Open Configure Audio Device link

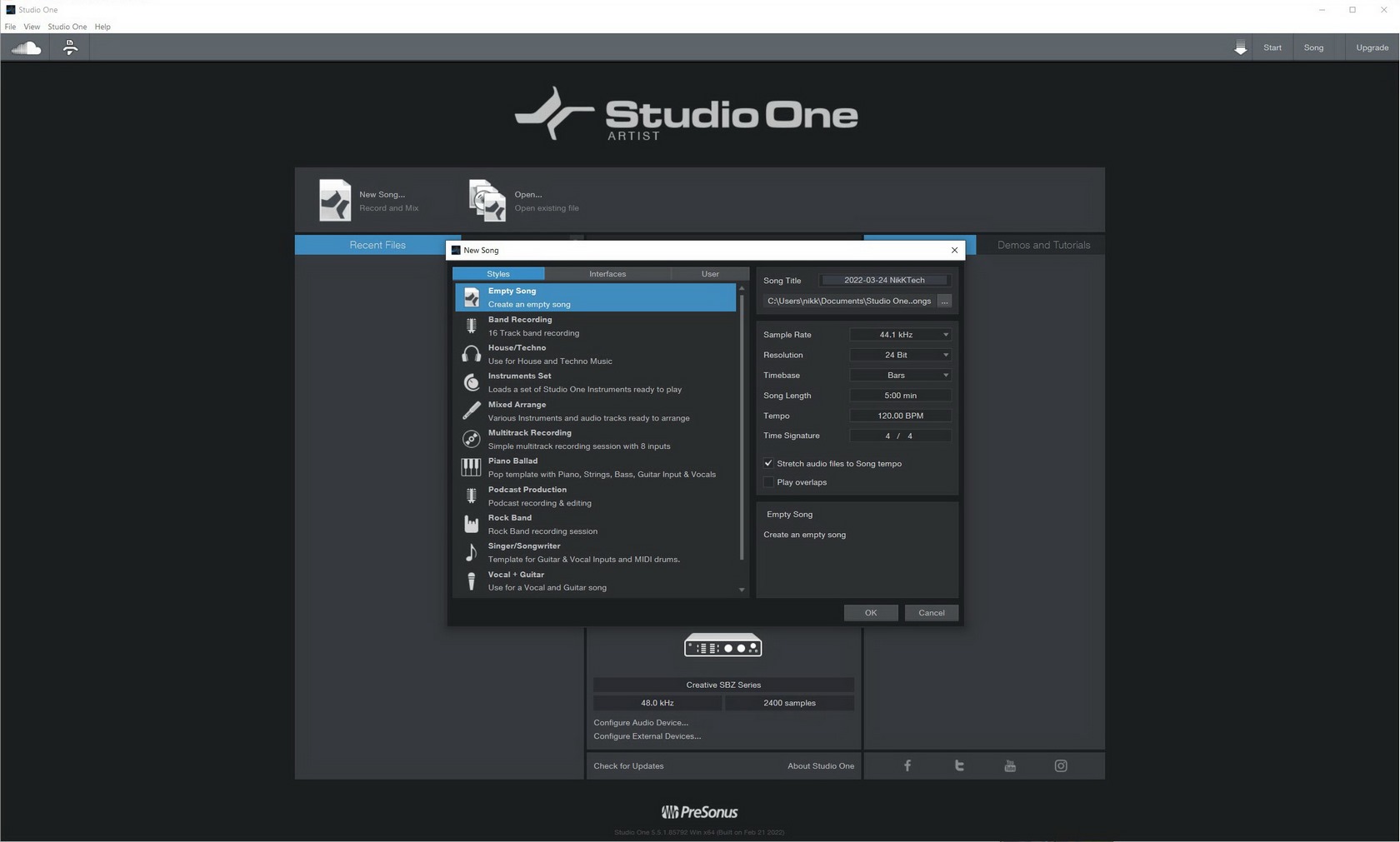point(641,723)
